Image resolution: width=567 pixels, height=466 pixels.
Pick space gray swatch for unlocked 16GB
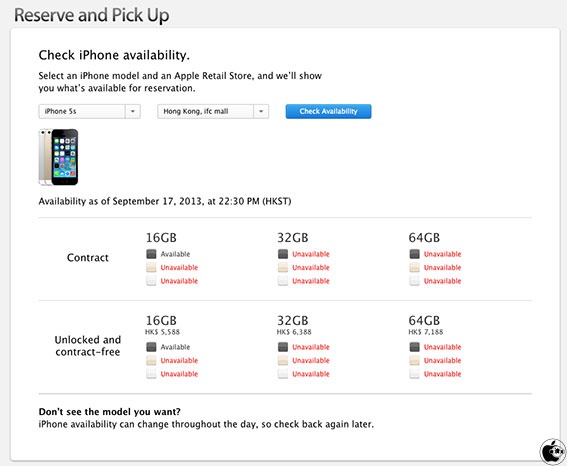coord(151,347)
